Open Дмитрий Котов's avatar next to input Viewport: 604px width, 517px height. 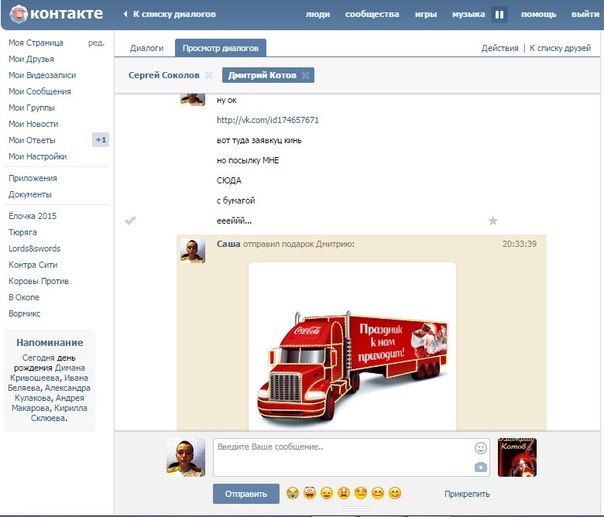517,457
